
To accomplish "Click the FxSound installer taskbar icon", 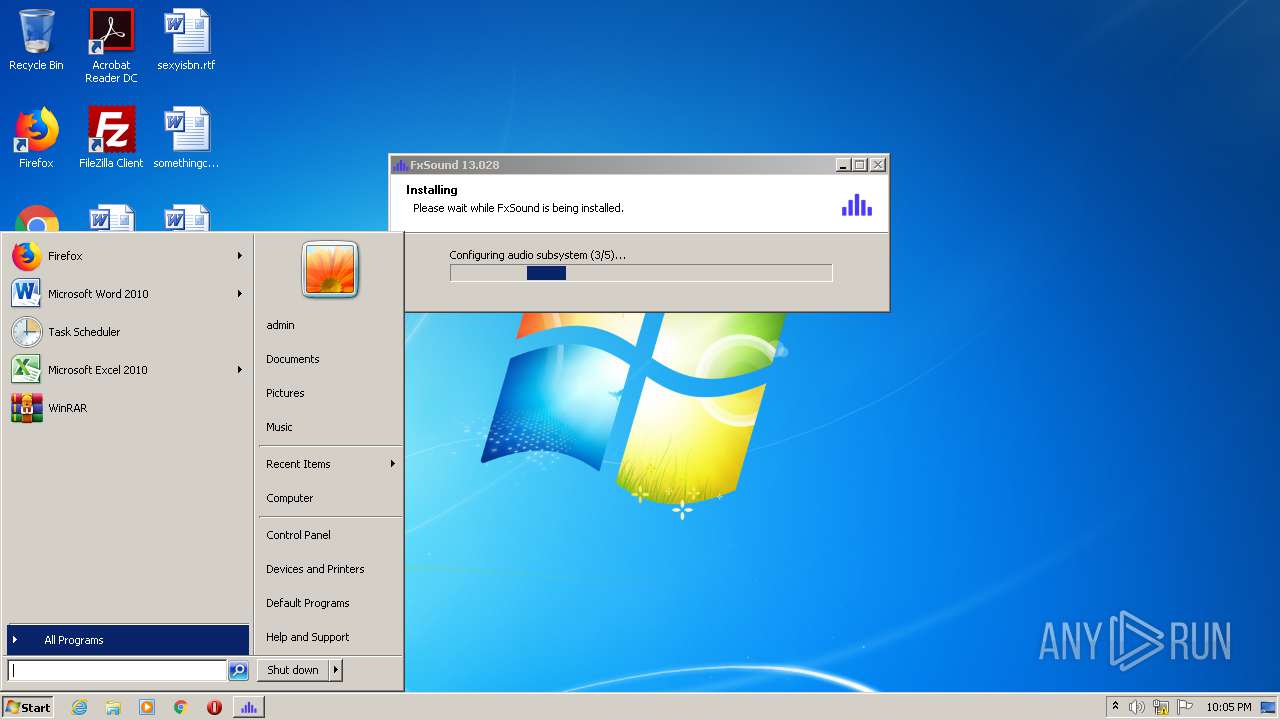I will [x=248, y=707].
